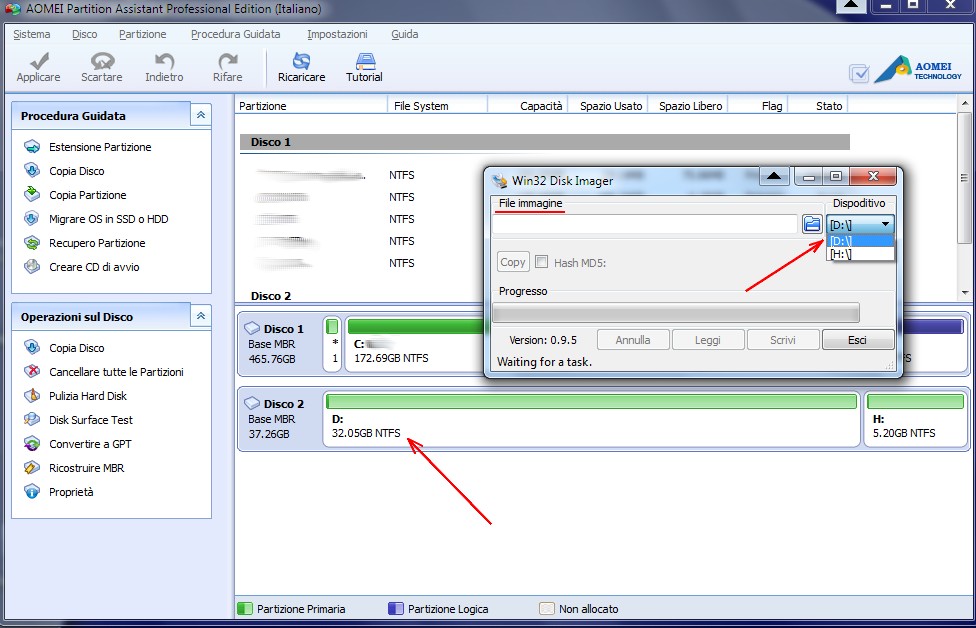Open the Tutorial toolbar icon
Viewport: 976px width, 628px height.
coord(364,62)
